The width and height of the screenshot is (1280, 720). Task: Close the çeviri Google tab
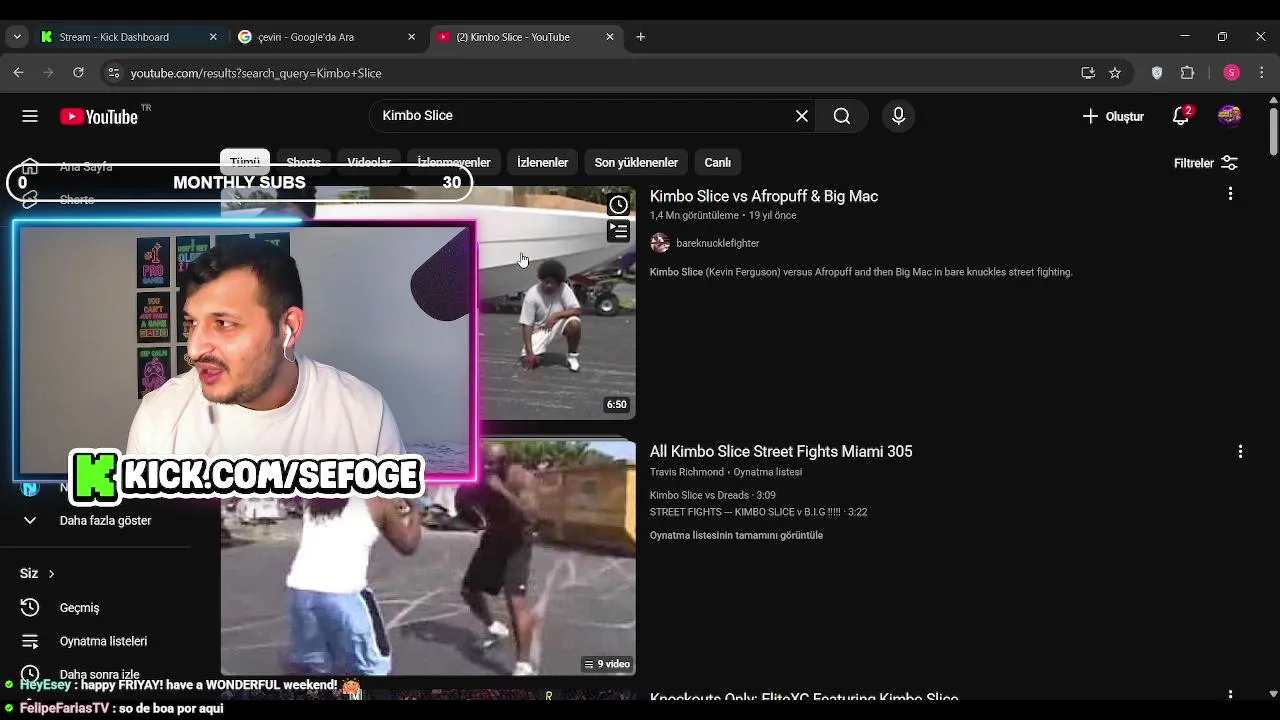pos(411,37)
